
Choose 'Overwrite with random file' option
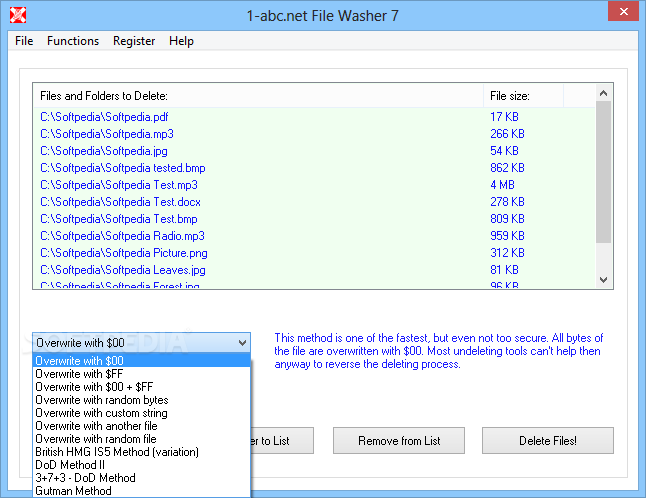click(x=141, y=439)
